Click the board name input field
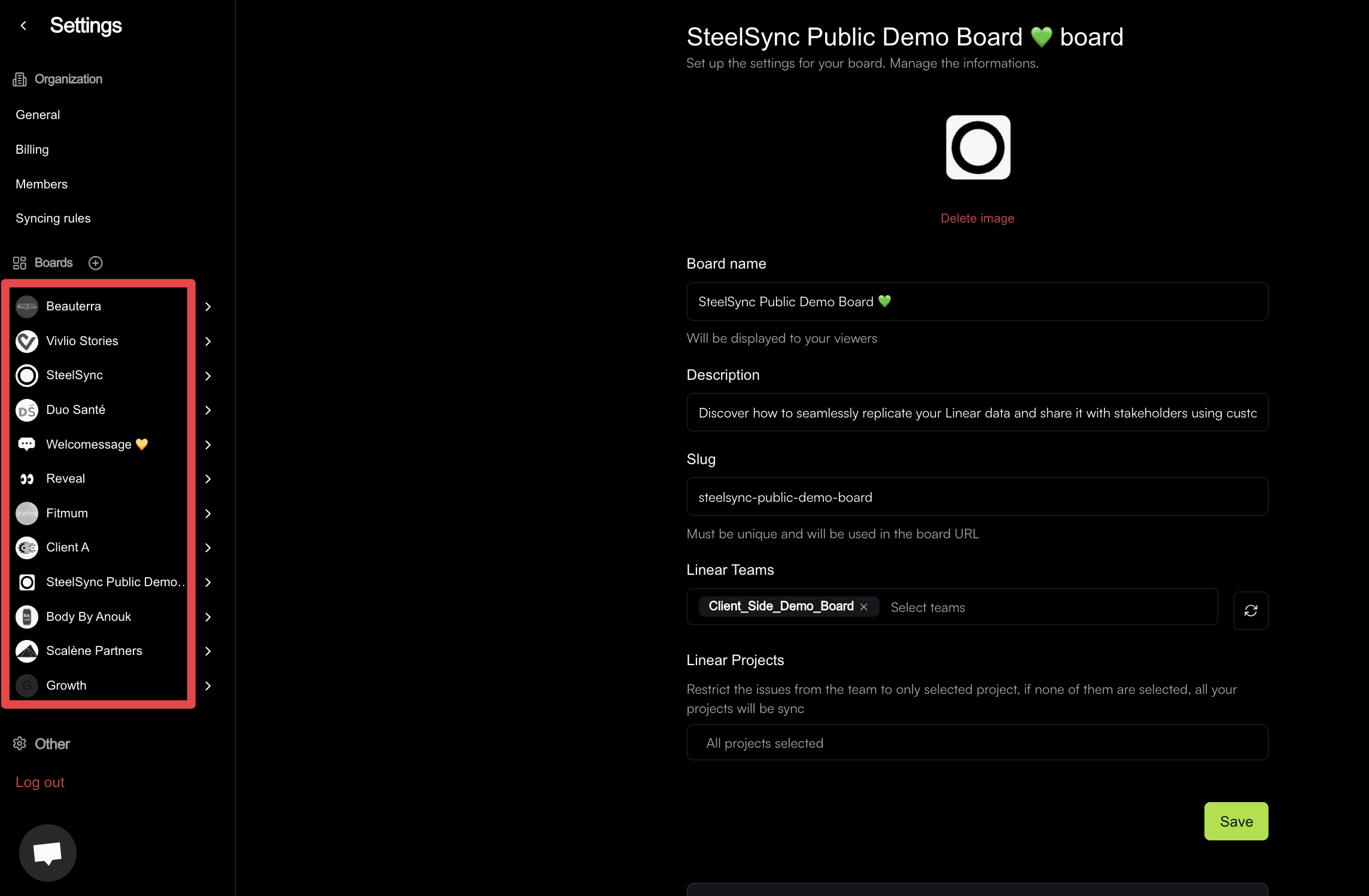The image size is (1369, 896). tap(977, 300)
